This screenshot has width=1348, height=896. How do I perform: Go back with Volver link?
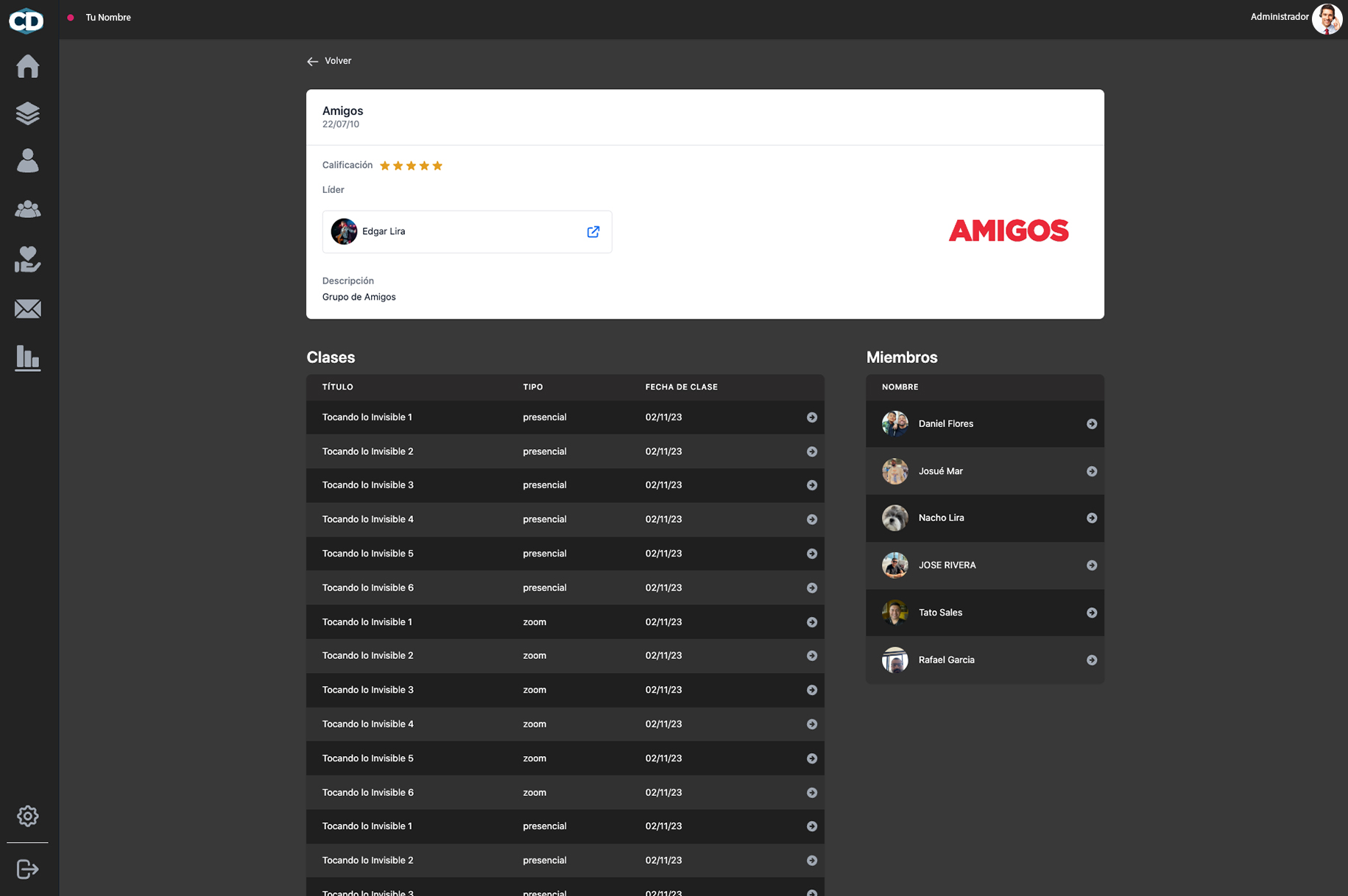click(x=329, y=61)
